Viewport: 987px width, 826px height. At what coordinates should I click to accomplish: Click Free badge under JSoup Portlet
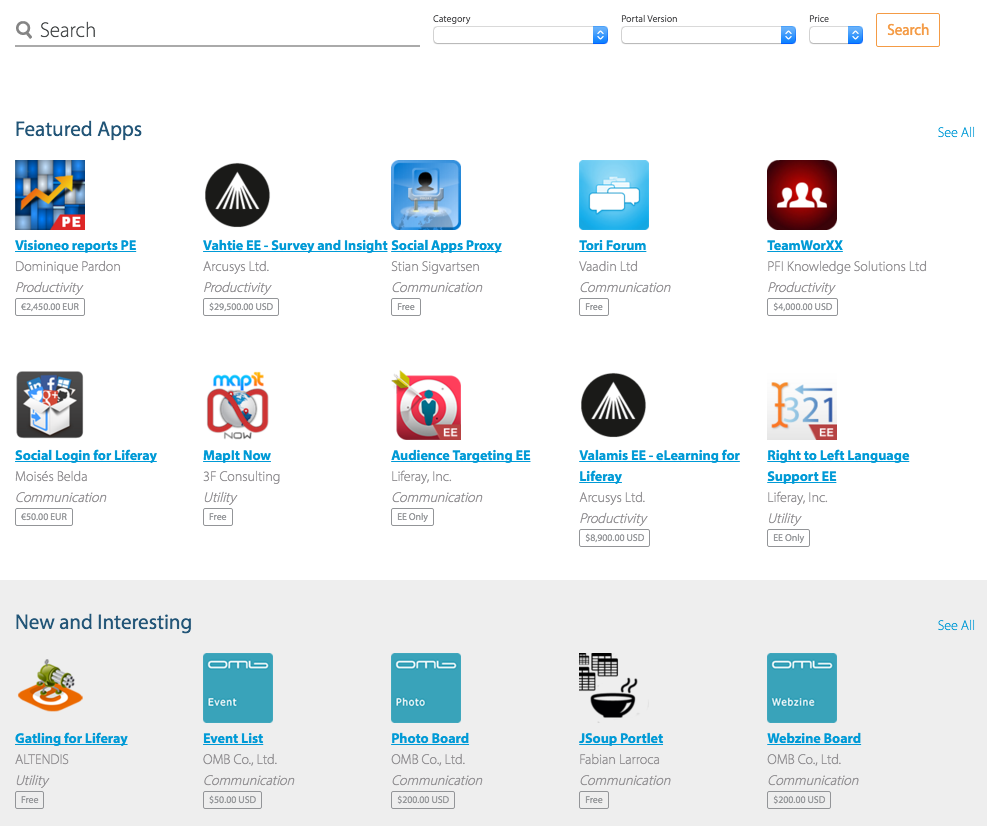point(594,800)
